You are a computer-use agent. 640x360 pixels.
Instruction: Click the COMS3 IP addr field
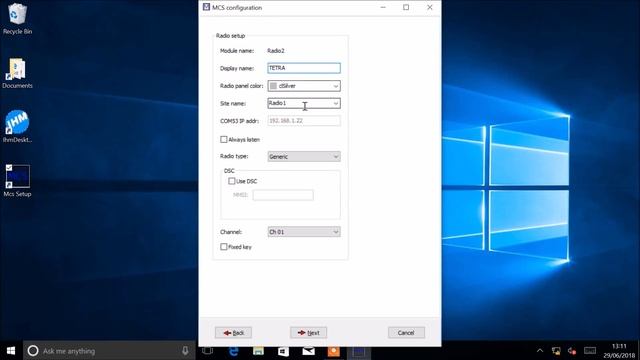click(304, 121)
